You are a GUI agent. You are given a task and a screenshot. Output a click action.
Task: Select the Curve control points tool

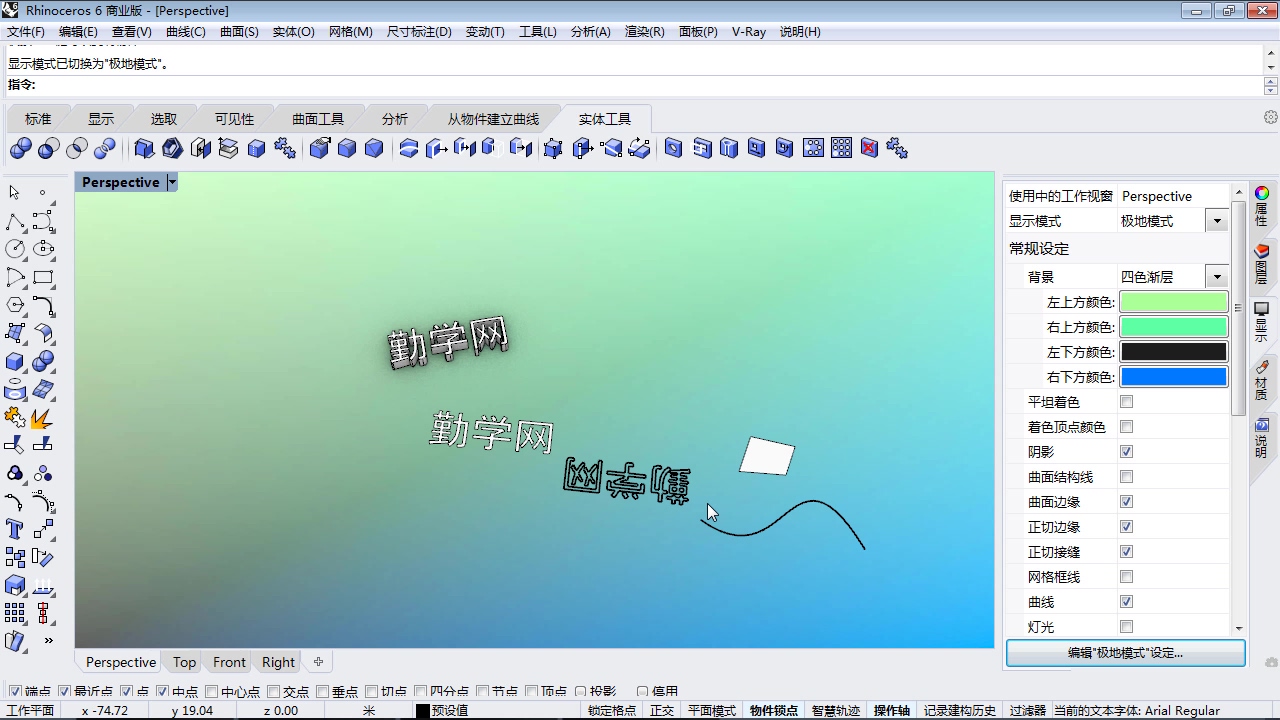tap(43, 221)
